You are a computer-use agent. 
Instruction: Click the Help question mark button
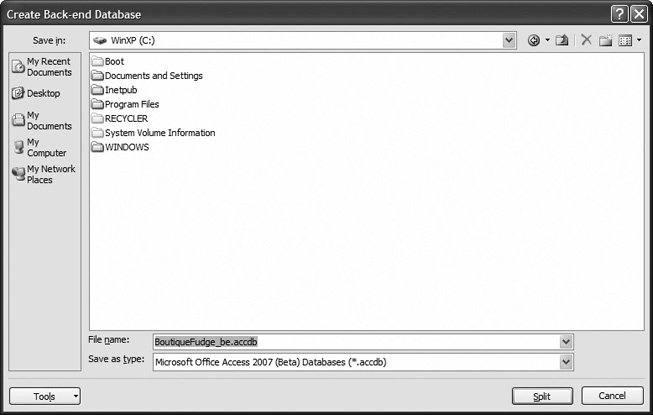pyautogui.click(x=620, y=14)
